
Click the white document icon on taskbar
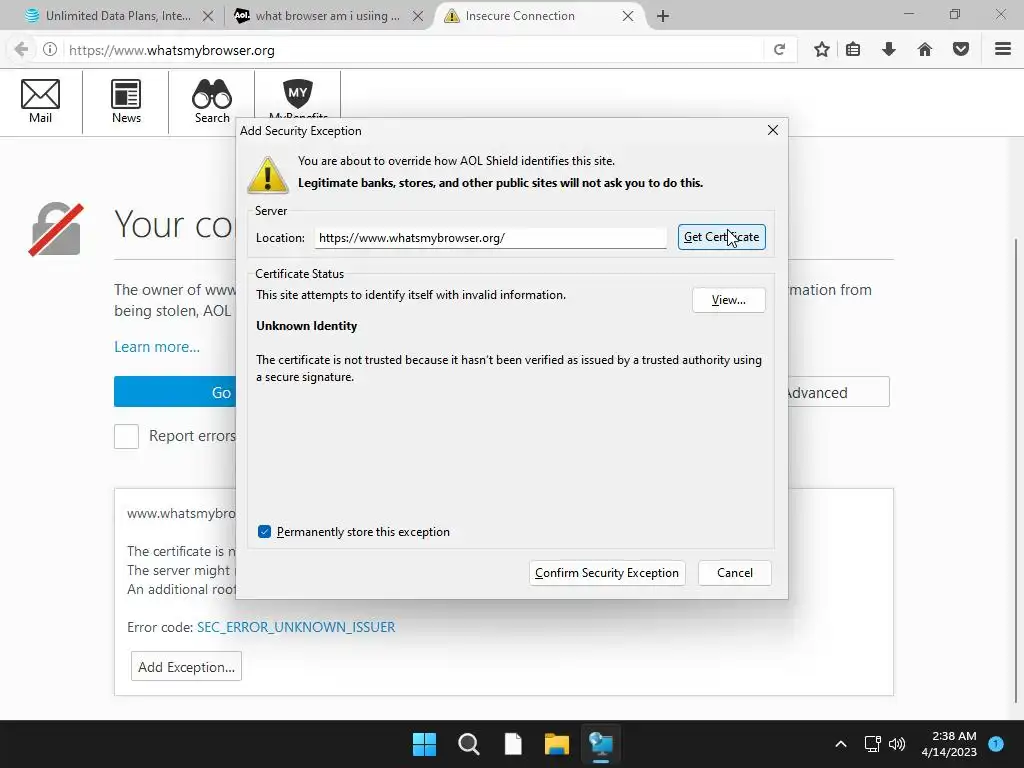513,744
